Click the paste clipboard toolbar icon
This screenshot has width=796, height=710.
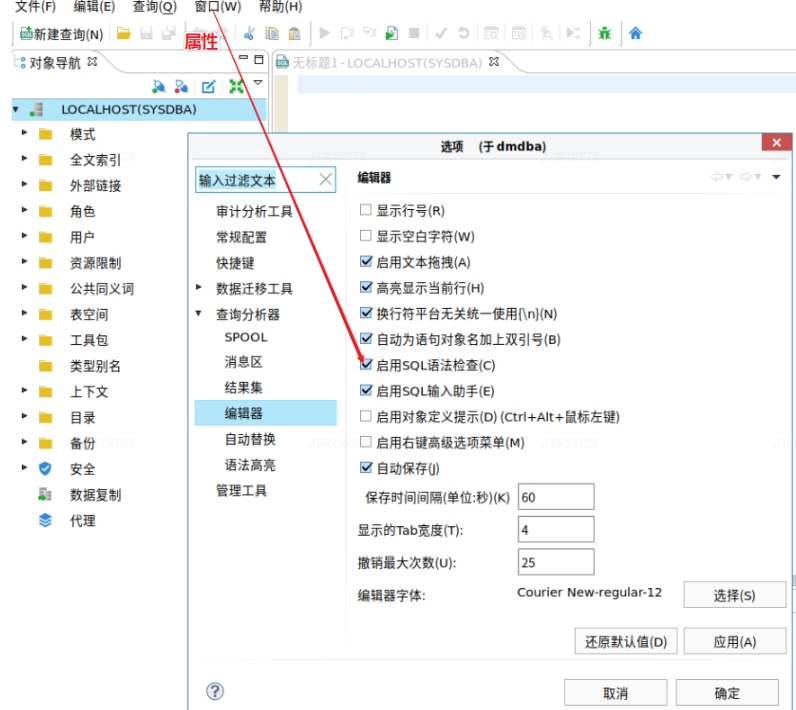coord(294,33)
